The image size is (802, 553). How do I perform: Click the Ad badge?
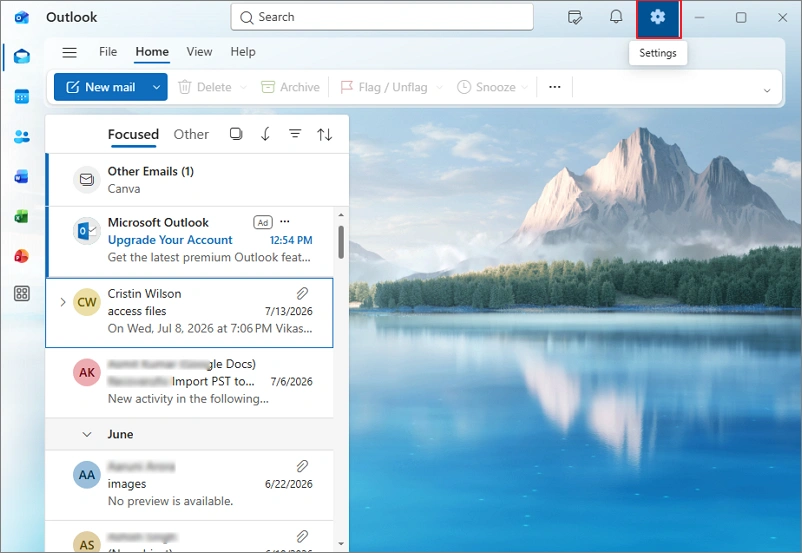[x=263, y=223]
